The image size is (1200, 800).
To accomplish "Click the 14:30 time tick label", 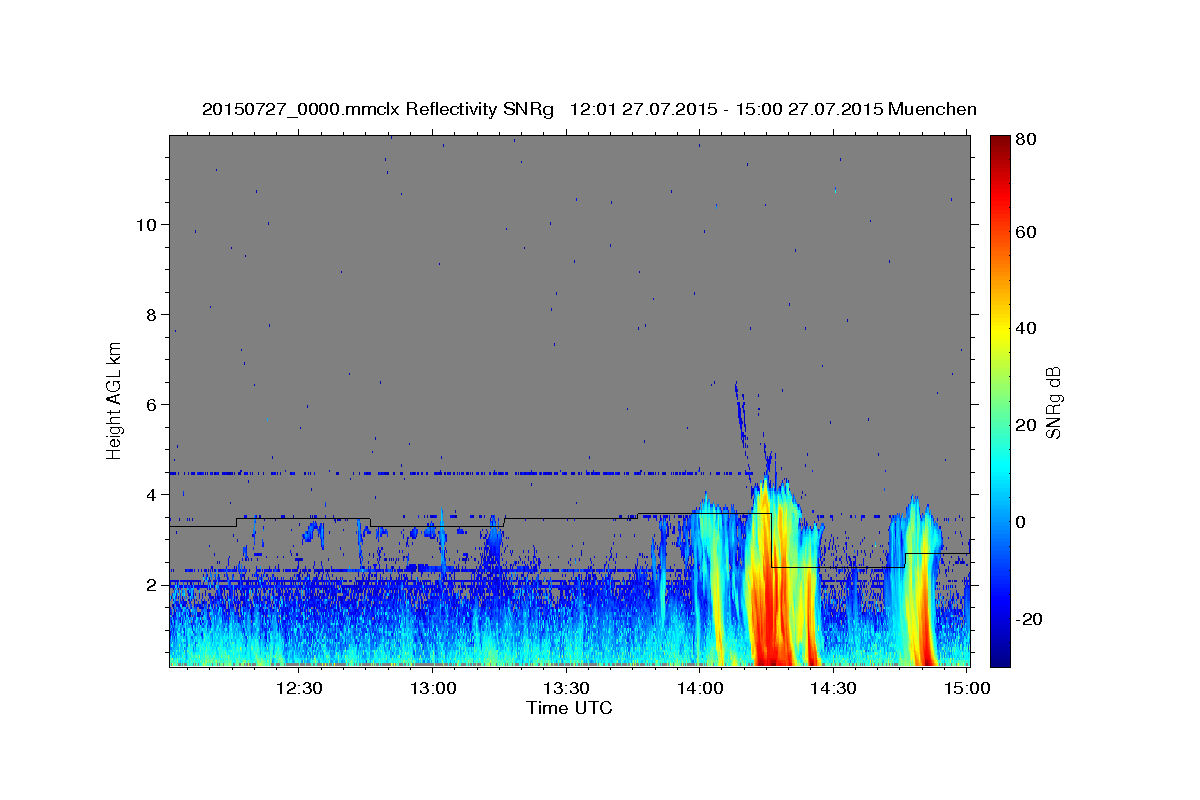I will coord(832,688).
